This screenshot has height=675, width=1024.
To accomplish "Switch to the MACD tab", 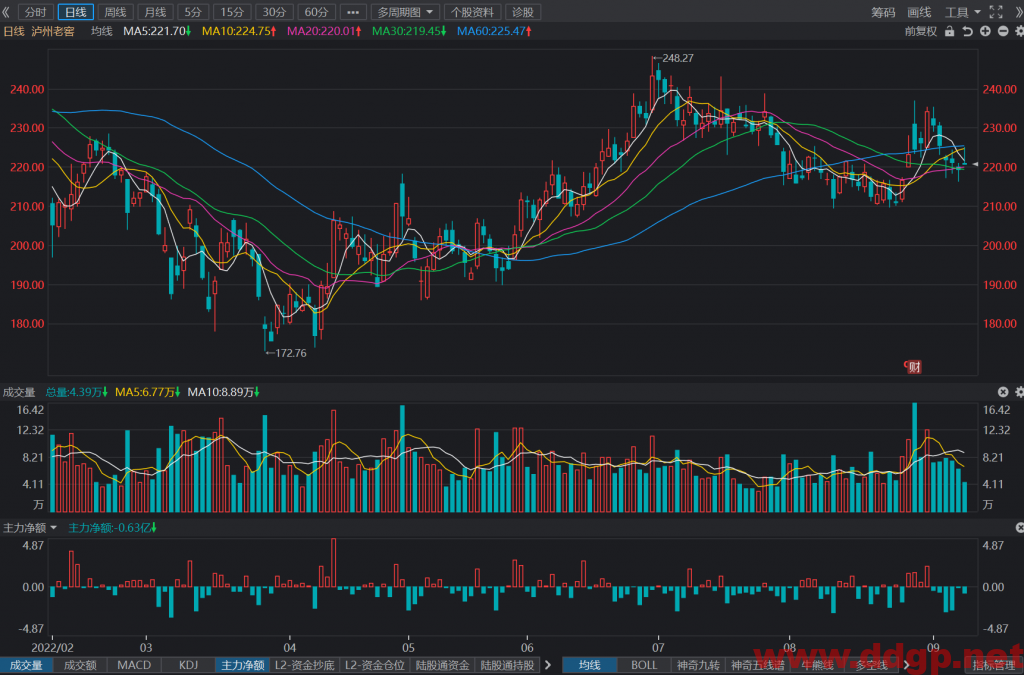I will [134, 665].
